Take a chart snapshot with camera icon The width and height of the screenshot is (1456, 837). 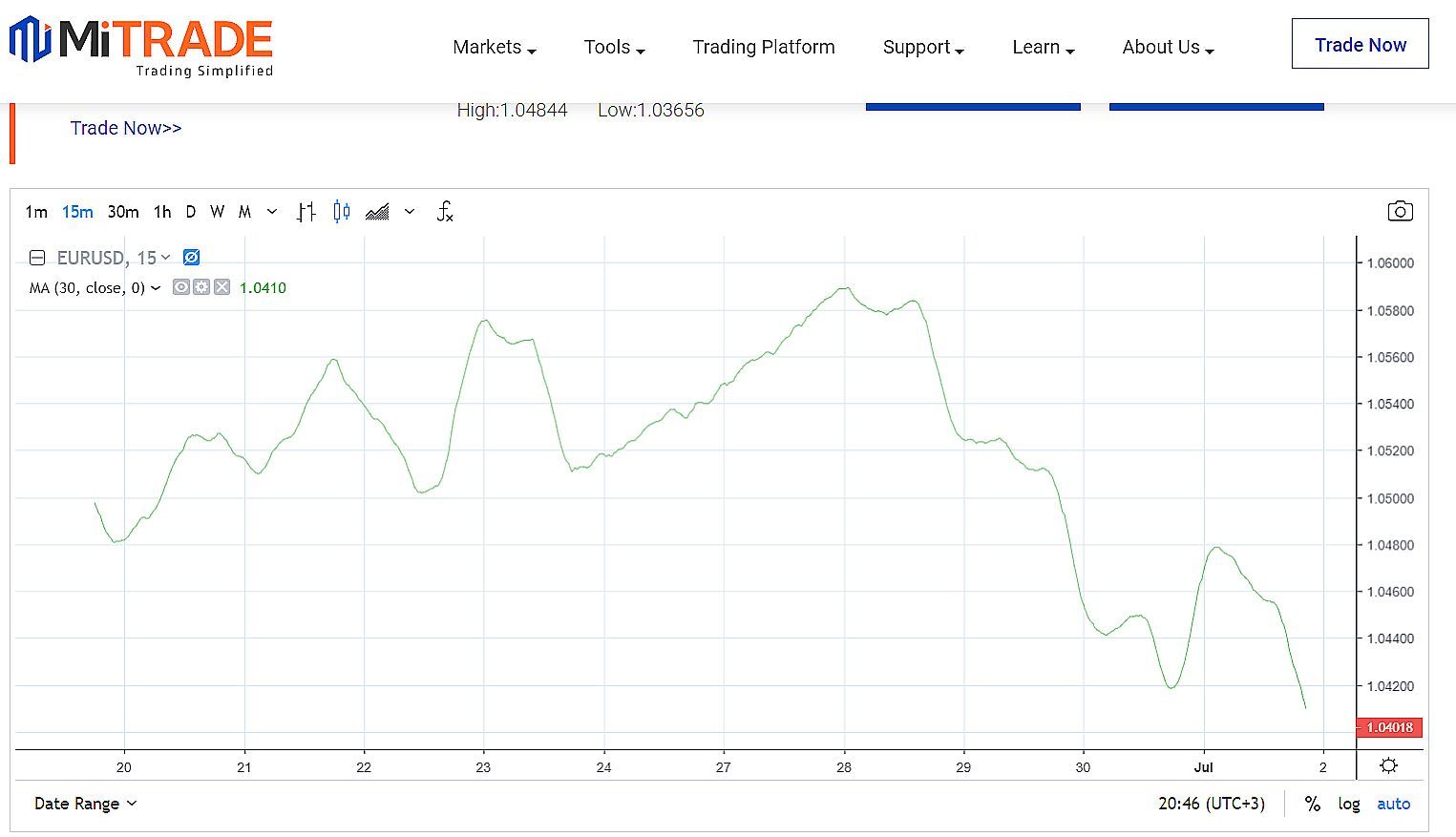[1400, 211]
